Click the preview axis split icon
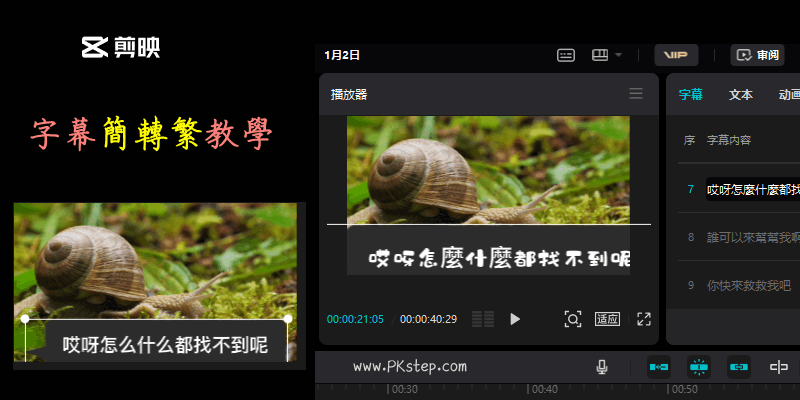Viewport: 800px width, 400px height. pyautogui.click(x=779, y=367)
